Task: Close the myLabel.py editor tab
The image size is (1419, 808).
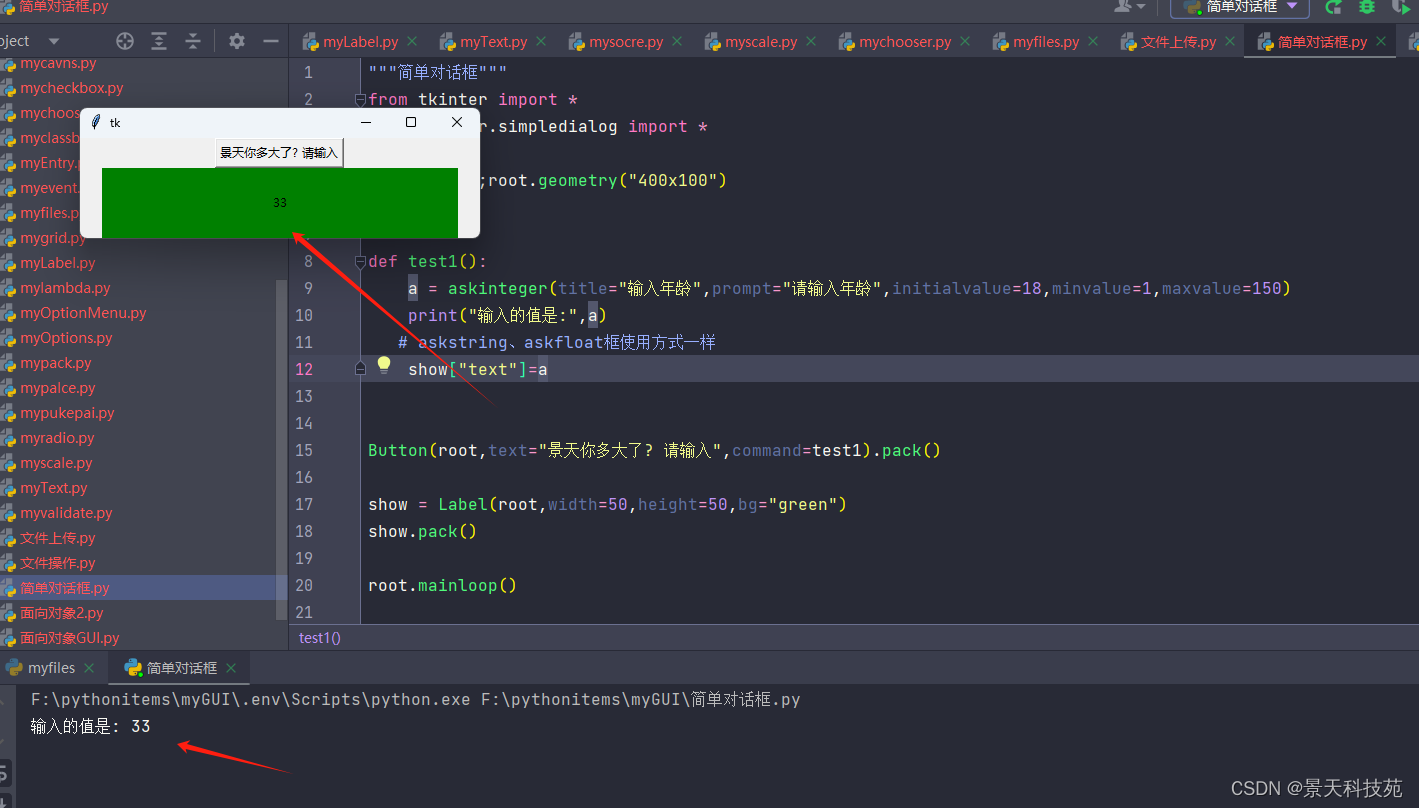Action: coord(414,42)
